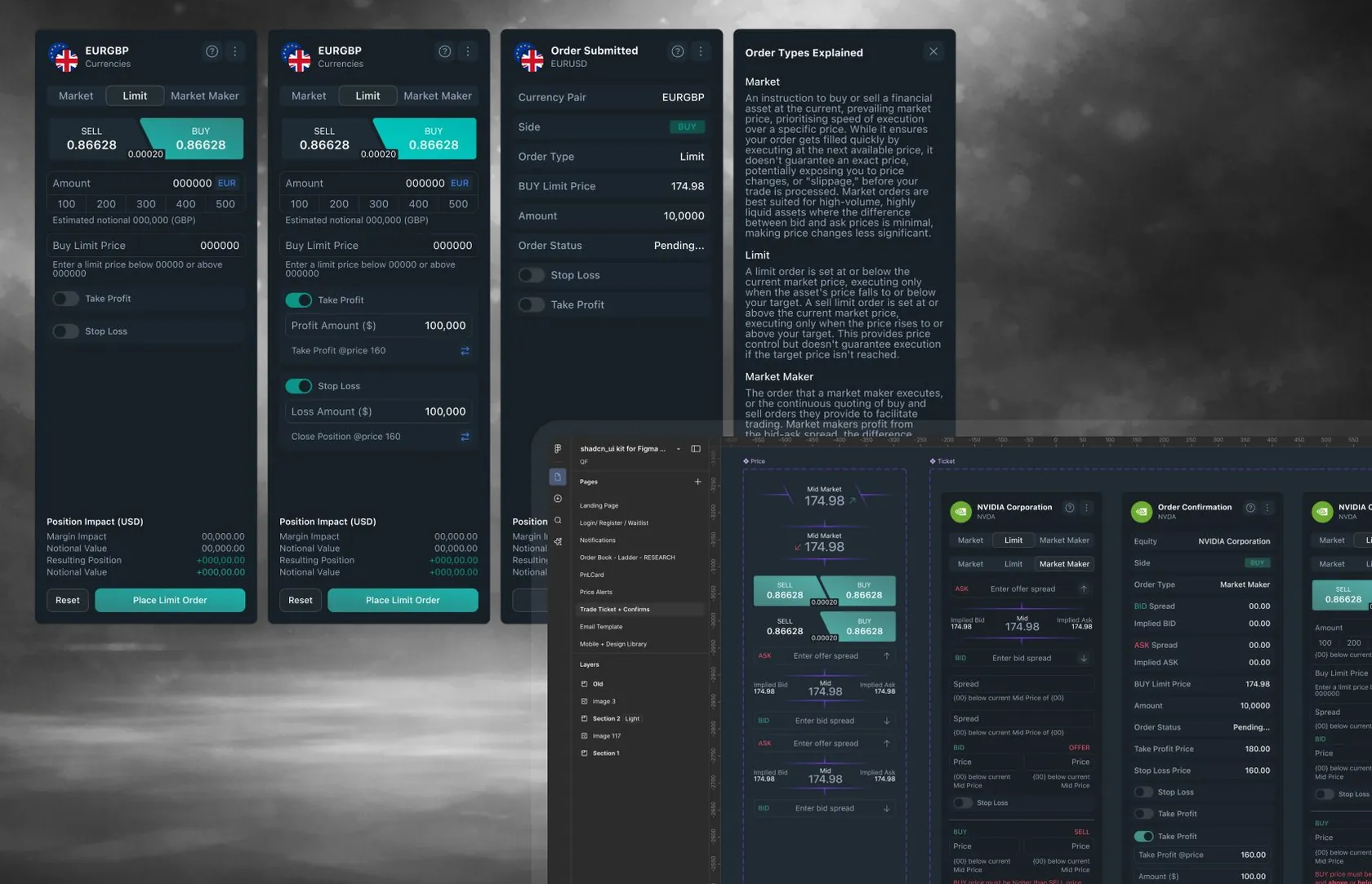Expand the shadcn_ui kit file name dropdown chevron
1372x884 pixels.
click(x=678, y=449)
